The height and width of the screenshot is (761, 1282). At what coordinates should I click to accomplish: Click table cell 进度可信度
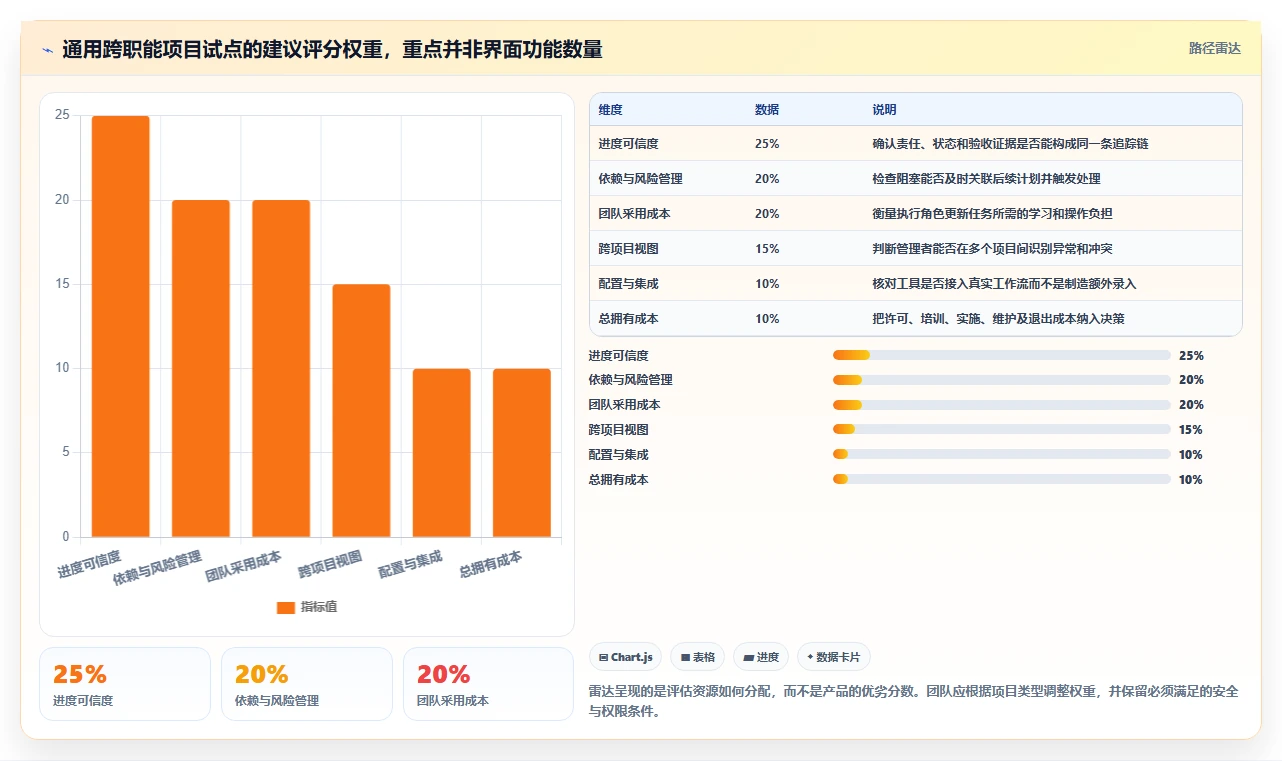(x=628, y=144)
